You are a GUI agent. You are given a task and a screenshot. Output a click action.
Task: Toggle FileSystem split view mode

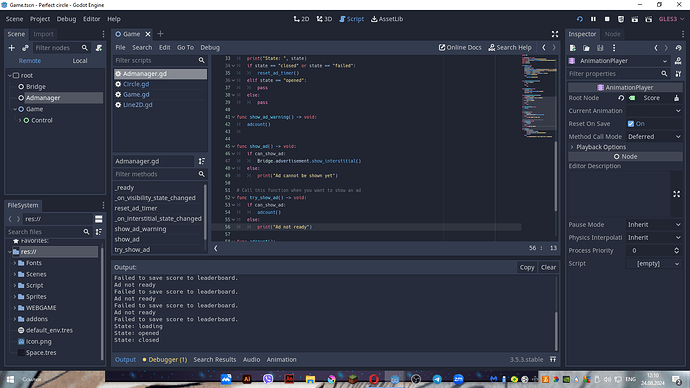coord(99,219)
